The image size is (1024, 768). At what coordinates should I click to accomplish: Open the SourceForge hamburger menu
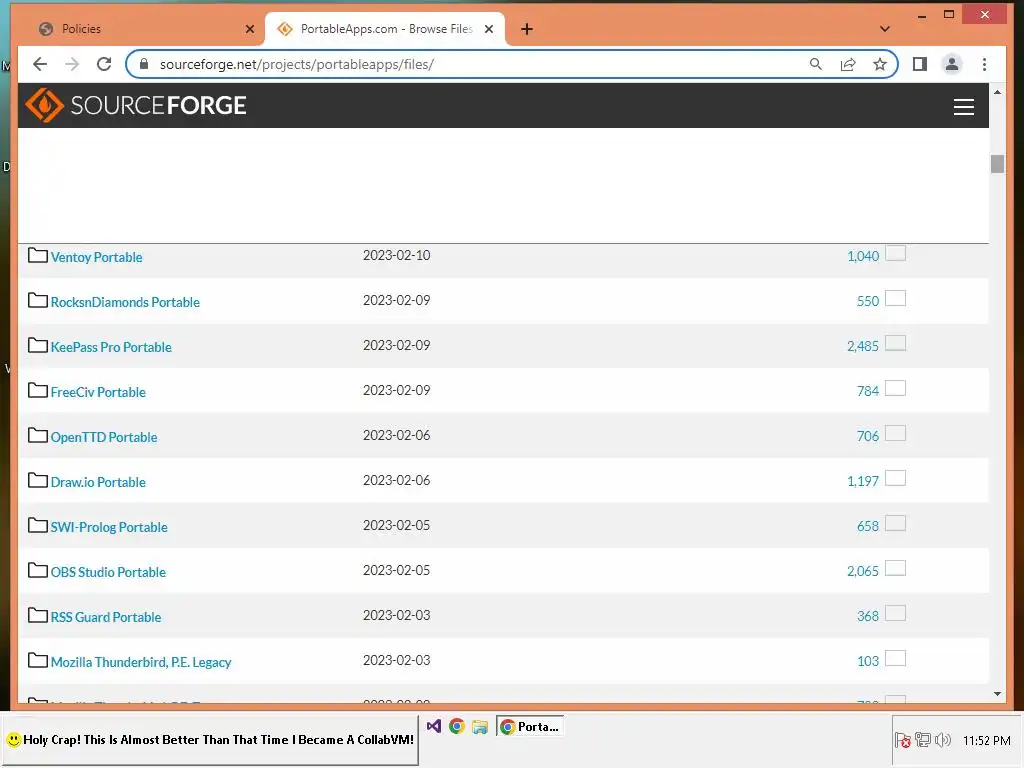point(963,106)
